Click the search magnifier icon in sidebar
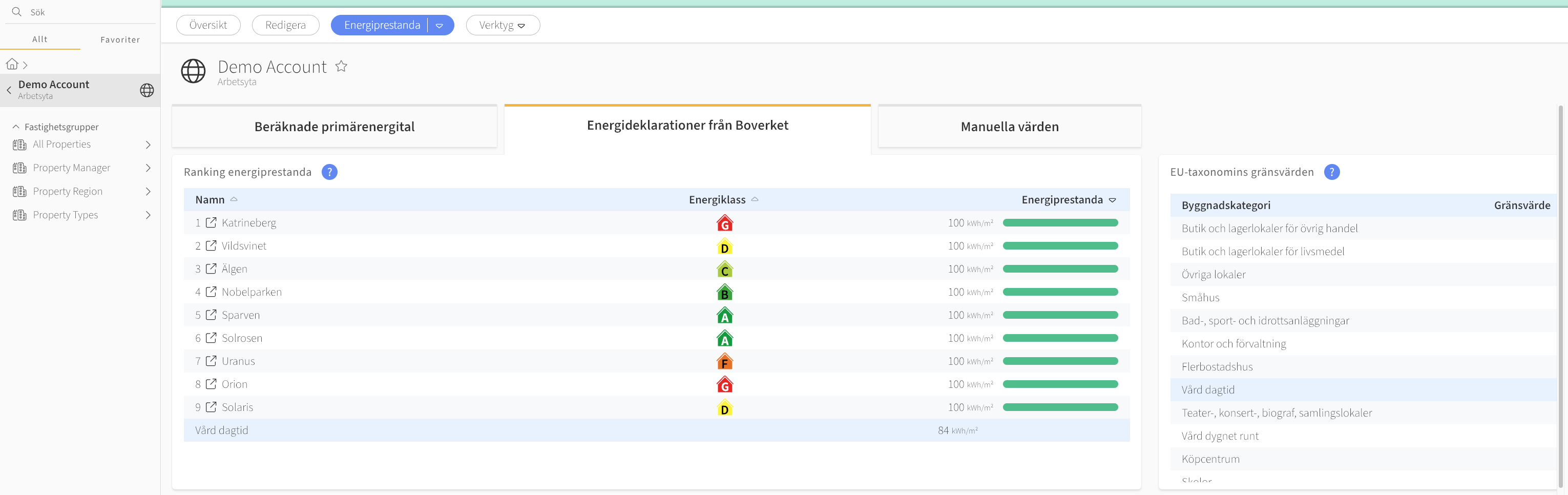This screenshot has height=495, width=1568. coord(16,12)
